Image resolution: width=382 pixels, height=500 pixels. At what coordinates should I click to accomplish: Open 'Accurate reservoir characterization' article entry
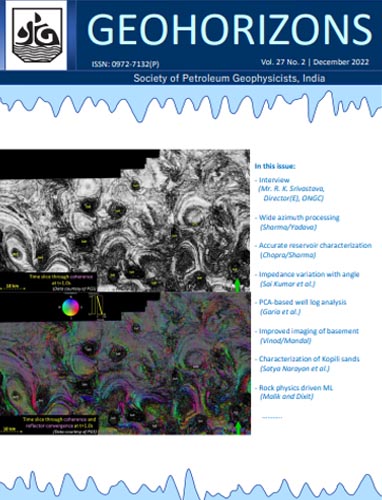pos(315,245)
